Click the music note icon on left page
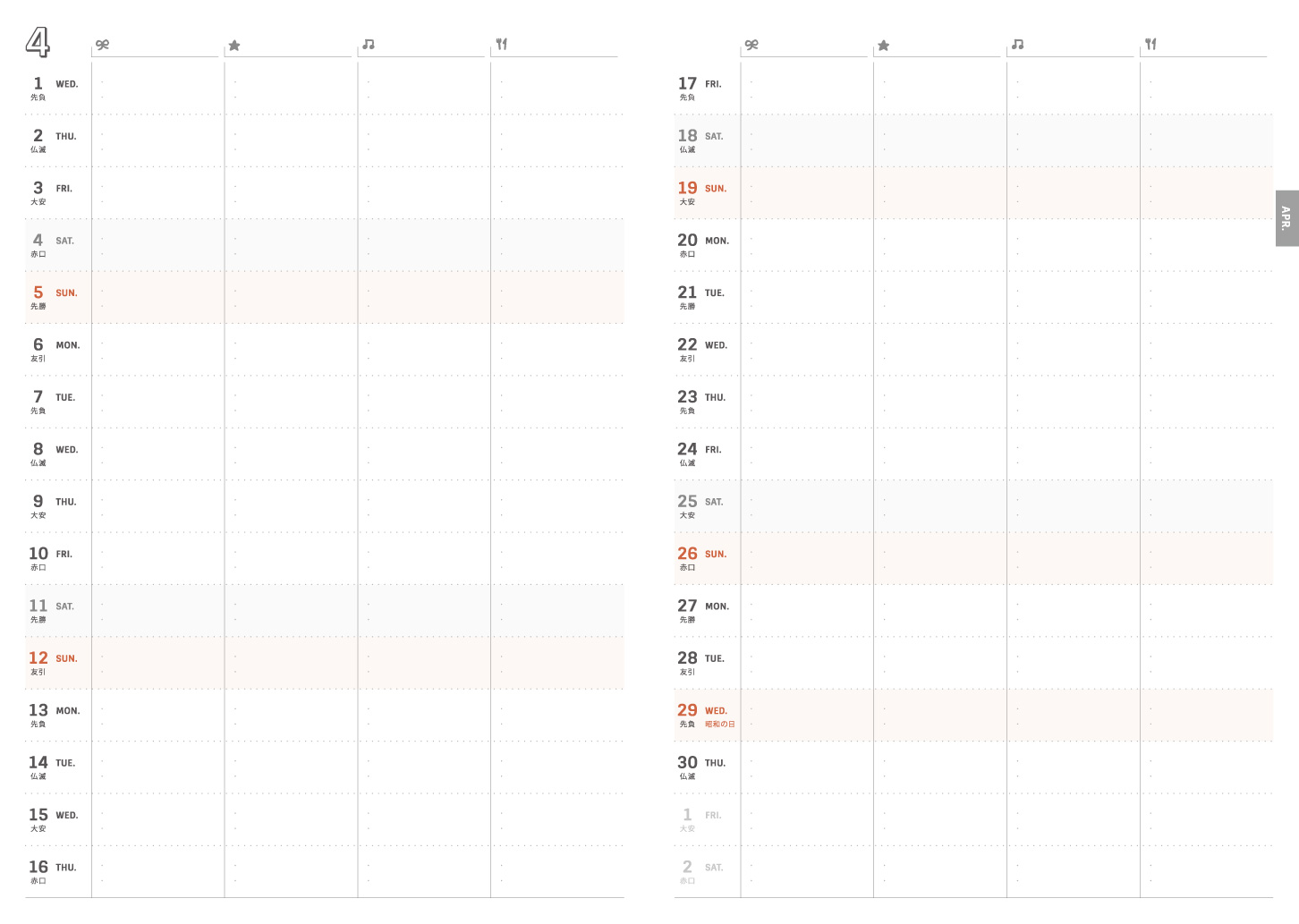The height and width of the screenshot is (924, 1299). coord(369,45)
